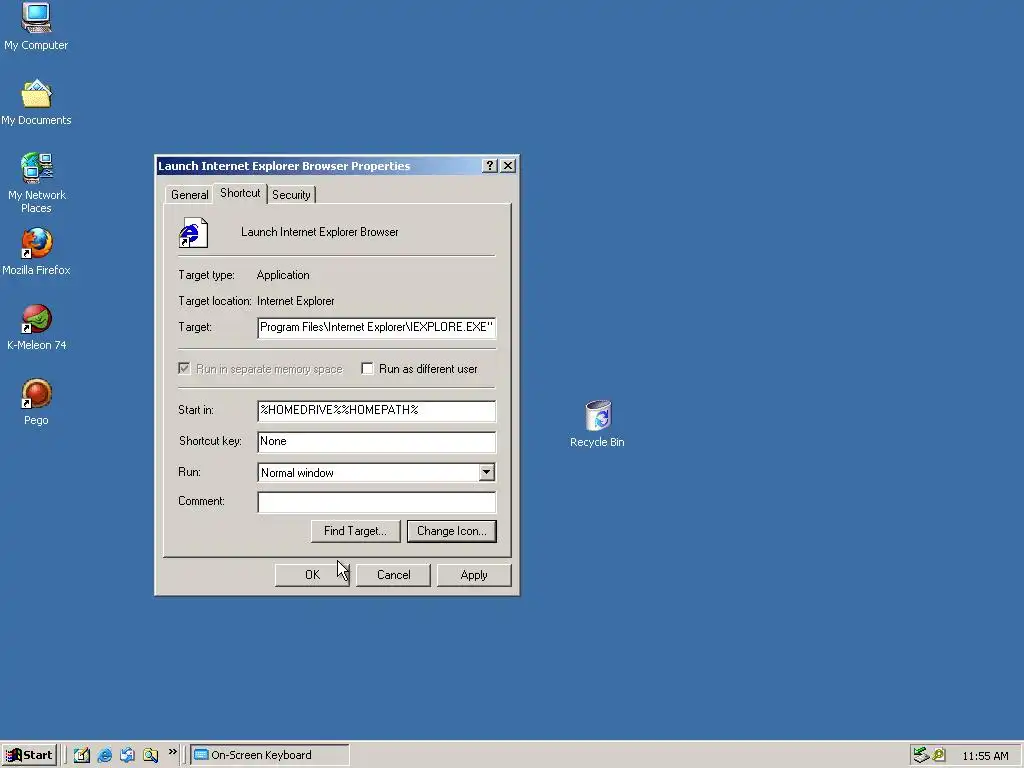Confirm properties with OK button

[312, 575]
